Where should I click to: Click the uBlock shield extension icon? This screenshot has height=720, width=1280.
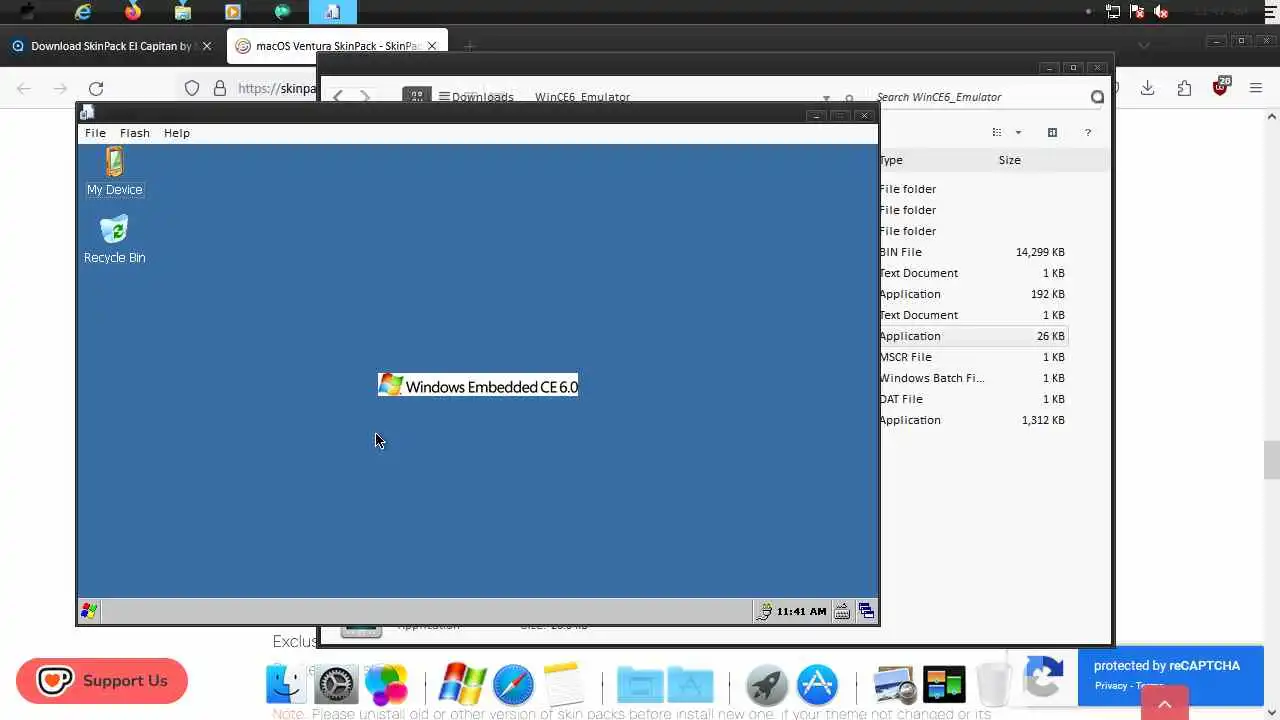(x=1220, y=87)
